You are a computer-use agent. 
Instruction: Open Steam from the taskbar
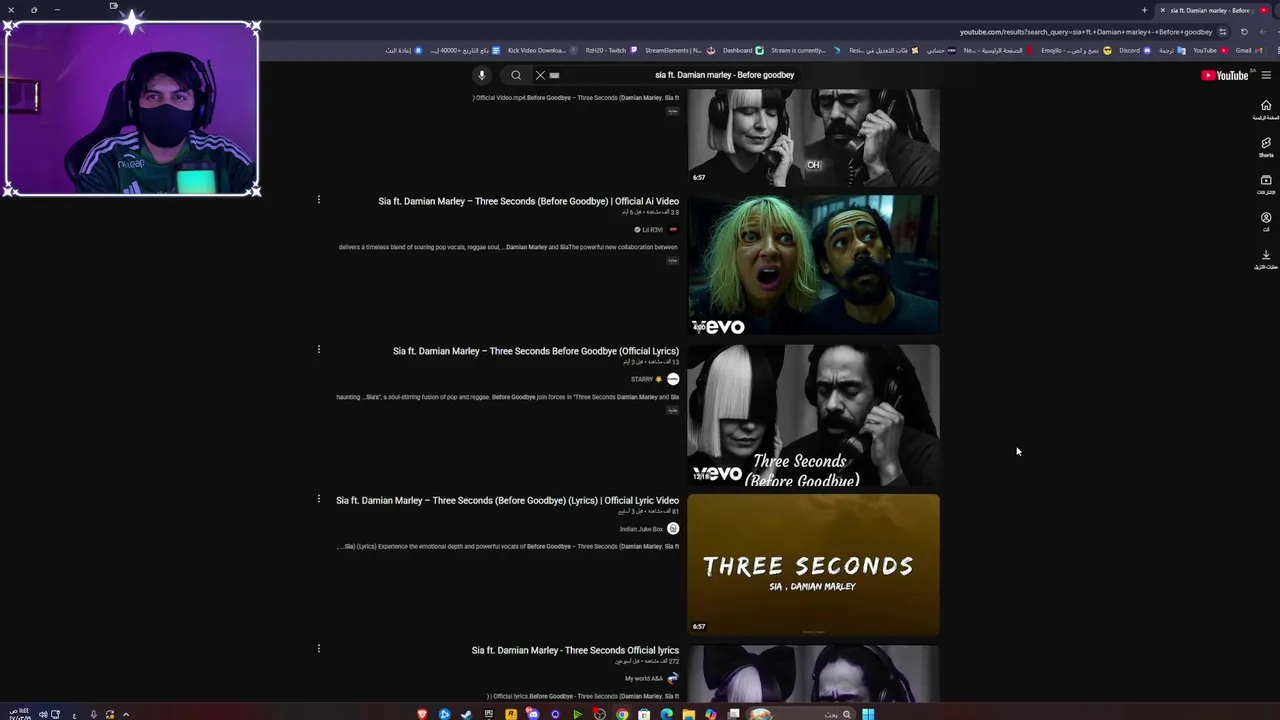(x=466, y=714)
